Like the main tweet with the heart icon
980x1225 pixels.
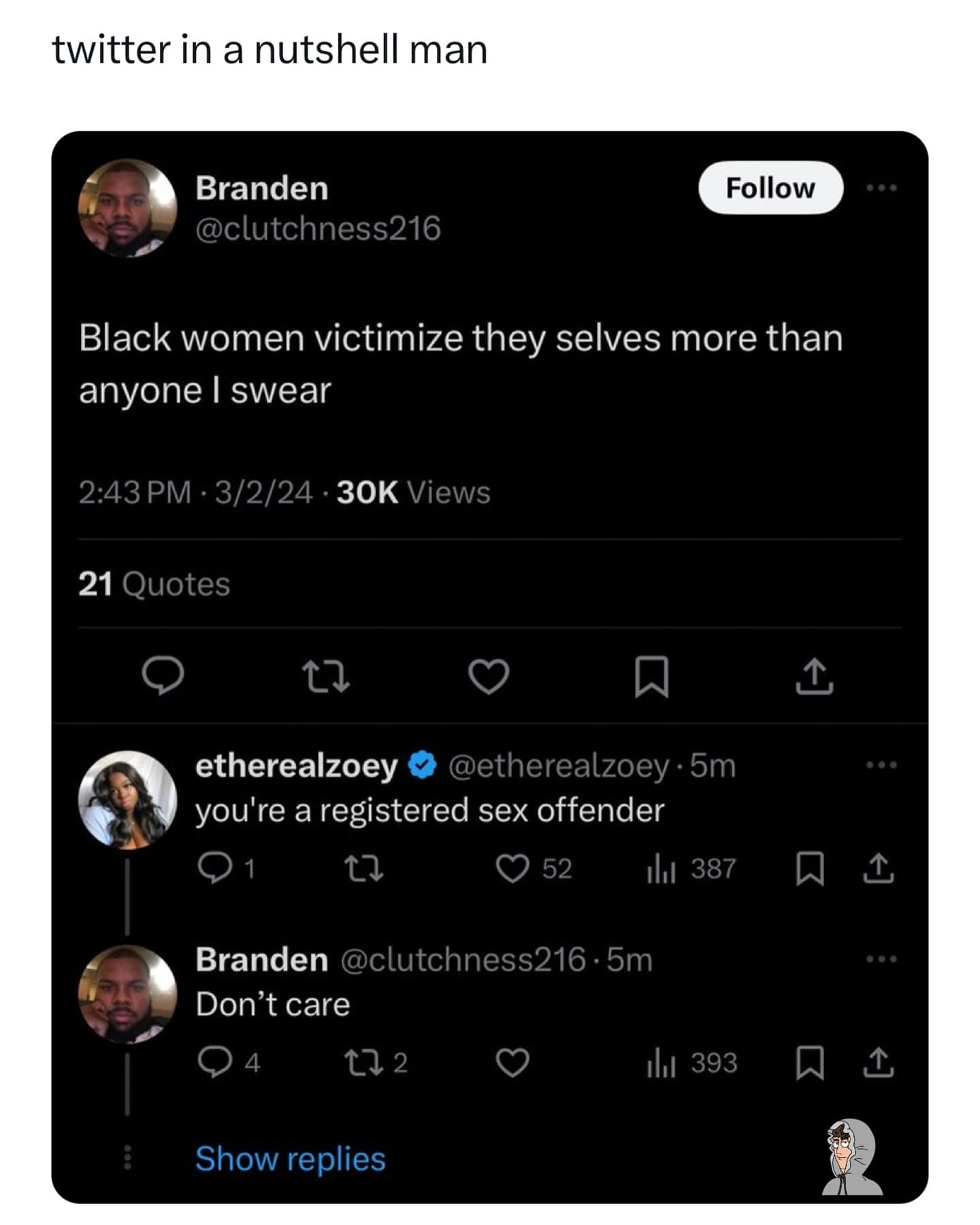coord(489,676)
